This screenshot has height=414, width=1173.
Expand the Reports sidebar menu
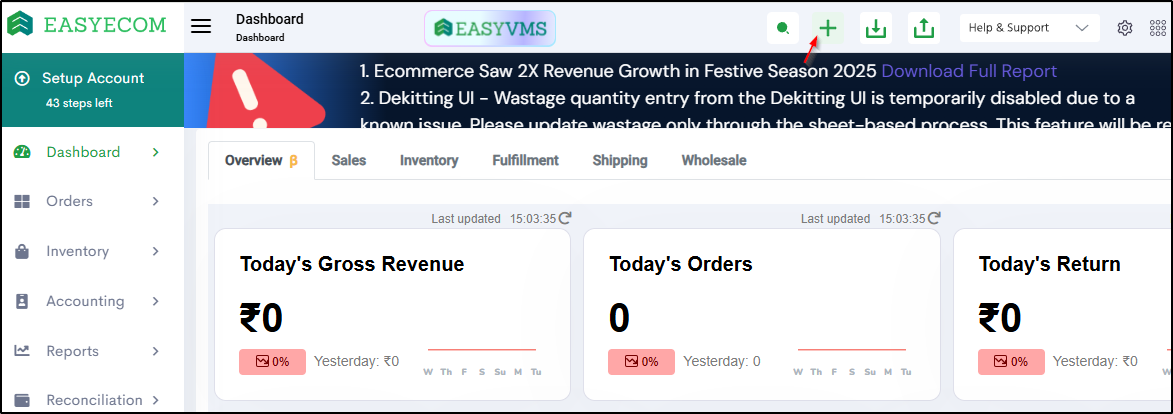coord(92,351)
